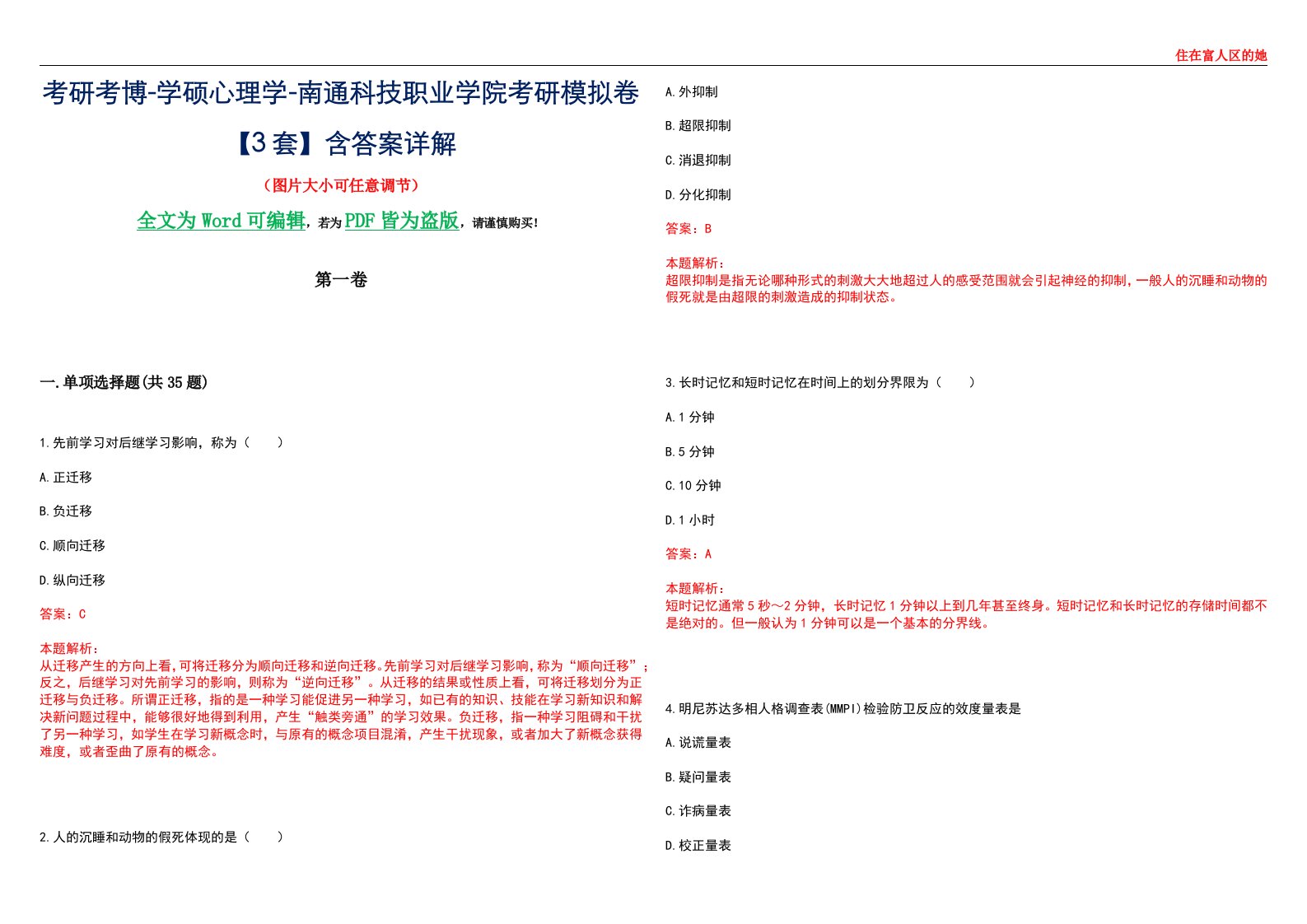The image size is (1307, 924).
Task: Select option C.消退抑制
Action: click(698, 161)
